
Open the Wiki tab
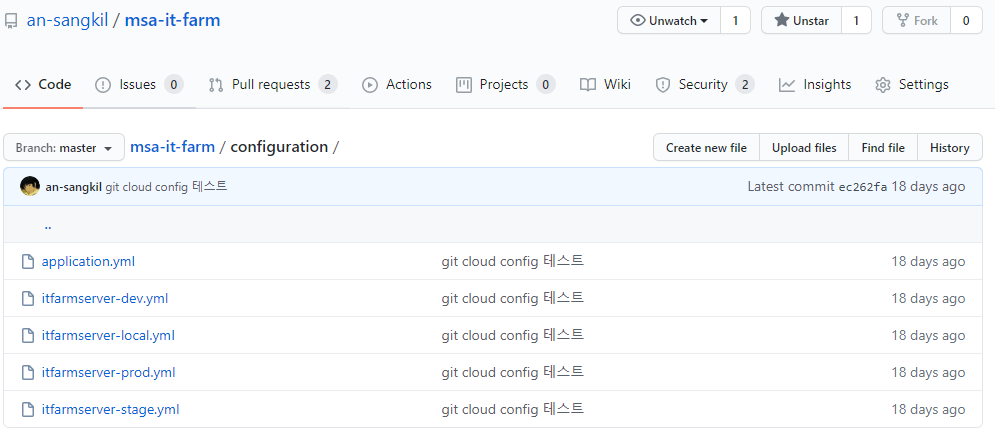[605, 84]
